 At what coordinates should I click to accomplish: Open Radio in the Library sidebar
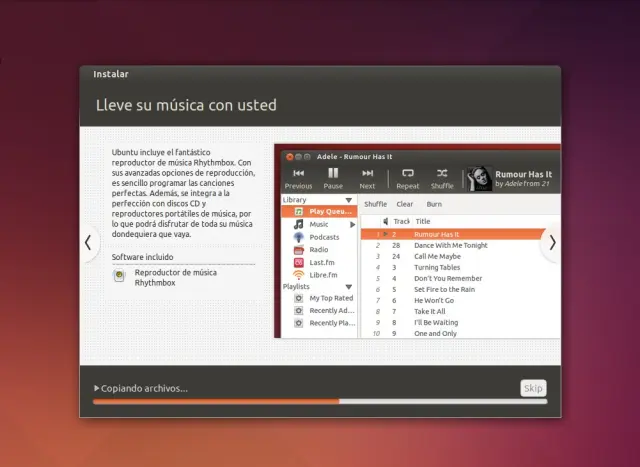319,250
